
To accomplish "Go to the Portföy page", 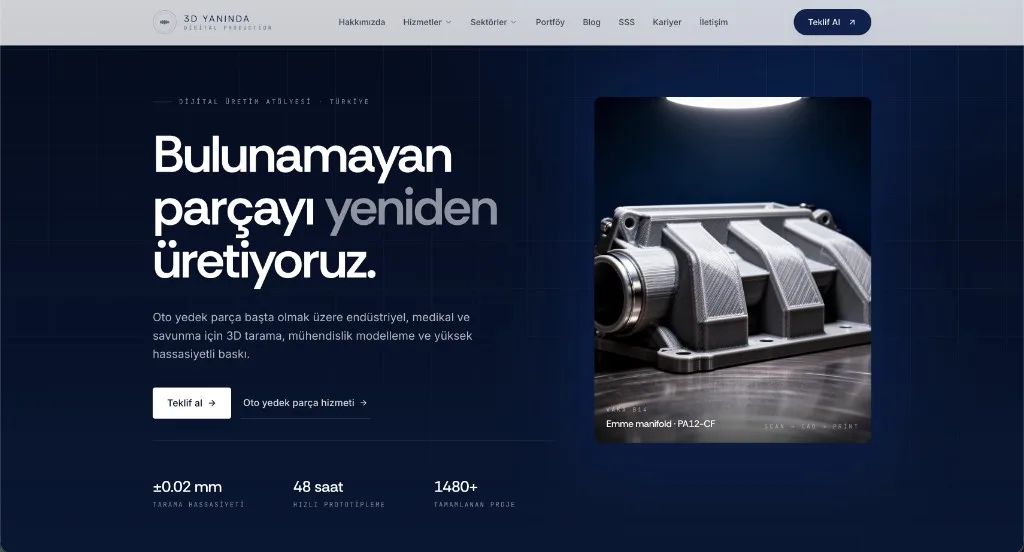I will click(x=550, y=22).
